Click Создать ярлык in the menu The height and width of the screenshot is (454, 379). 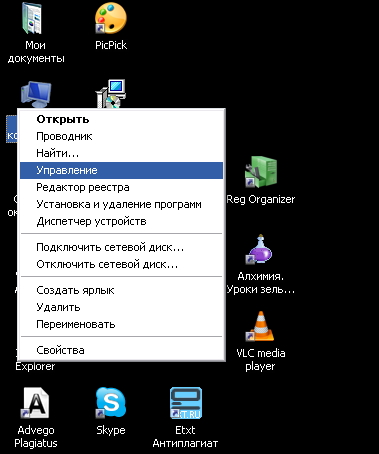[121, 290]
